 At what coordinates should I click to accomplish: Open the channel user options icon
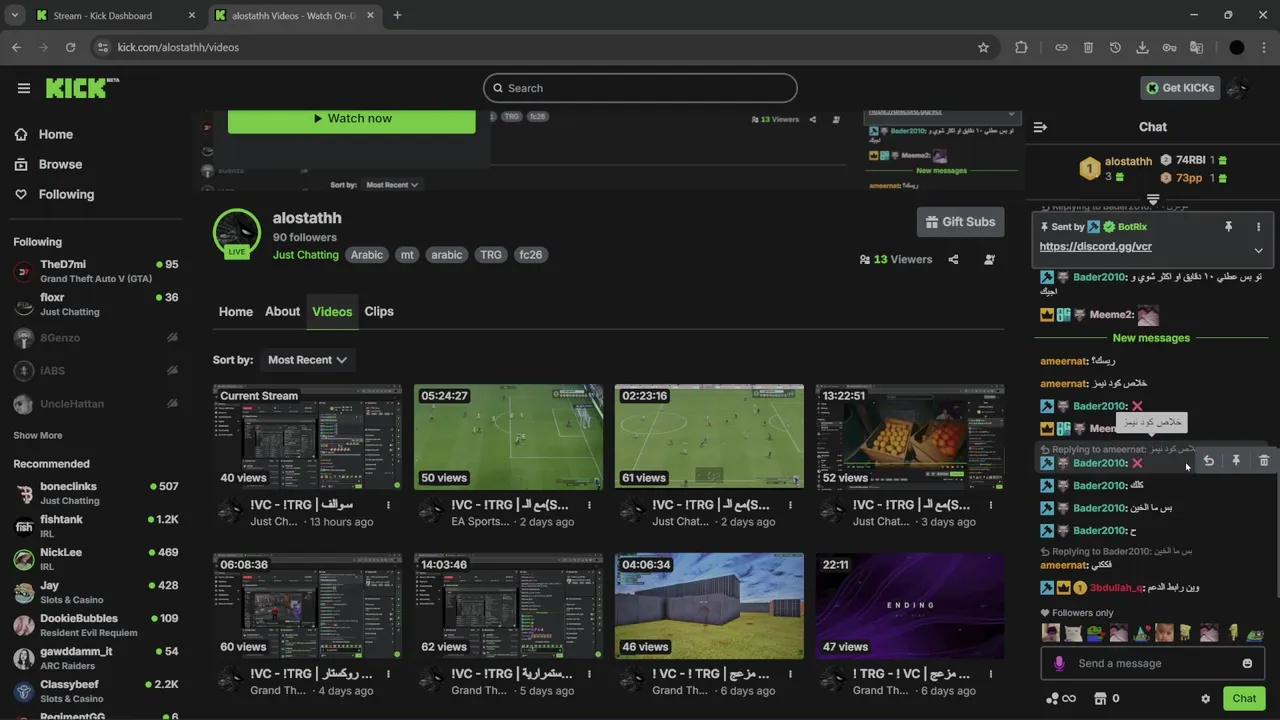point(989,259)
